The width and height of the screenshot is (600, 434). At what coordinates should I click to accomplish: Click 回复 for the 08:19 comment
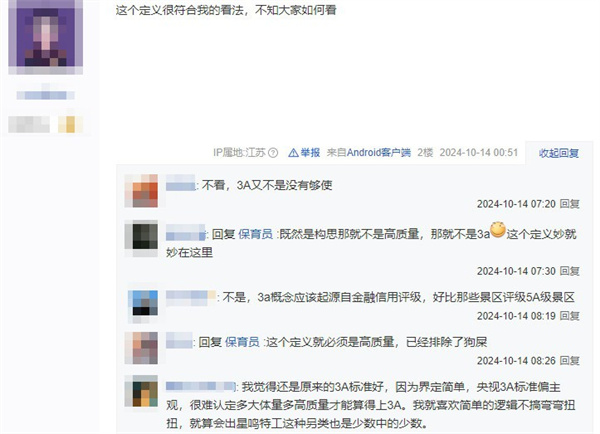pos(569,316)
